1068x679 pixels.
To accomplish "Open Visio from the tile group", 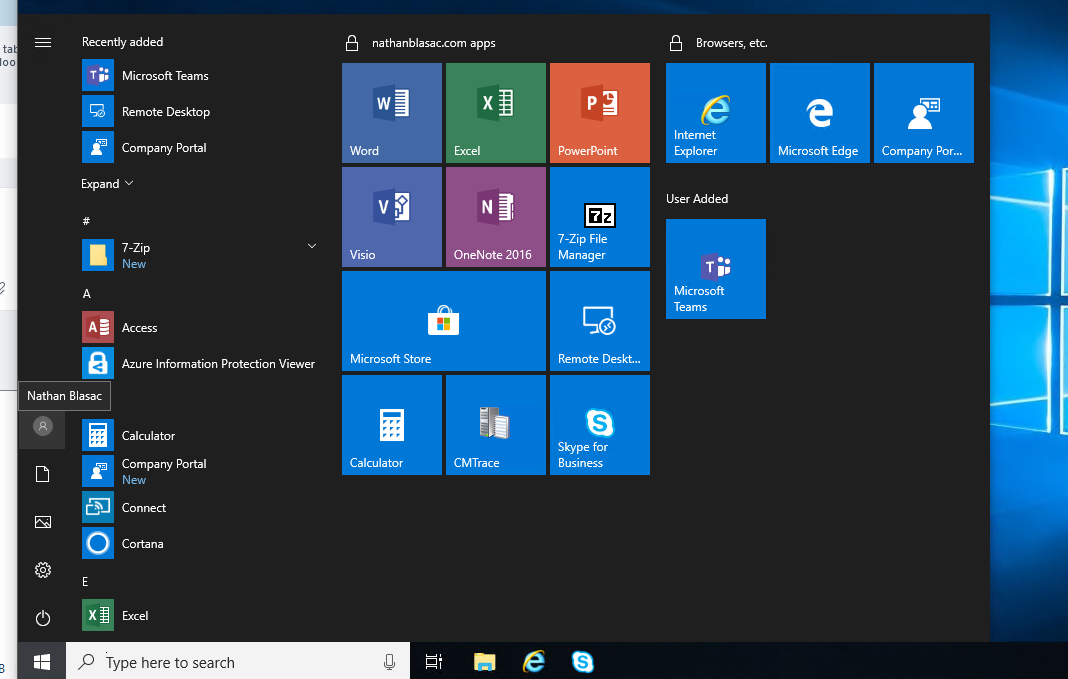I will coord(391,216).
